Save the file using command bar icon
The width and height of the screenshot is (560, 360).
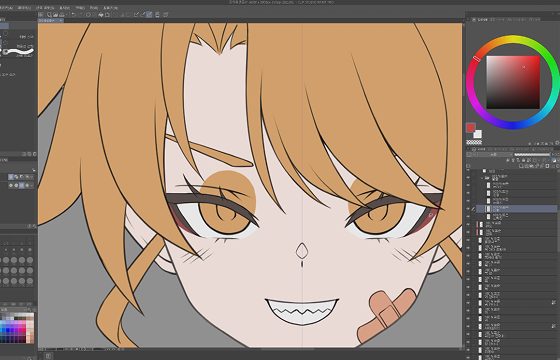coord(61,15)
